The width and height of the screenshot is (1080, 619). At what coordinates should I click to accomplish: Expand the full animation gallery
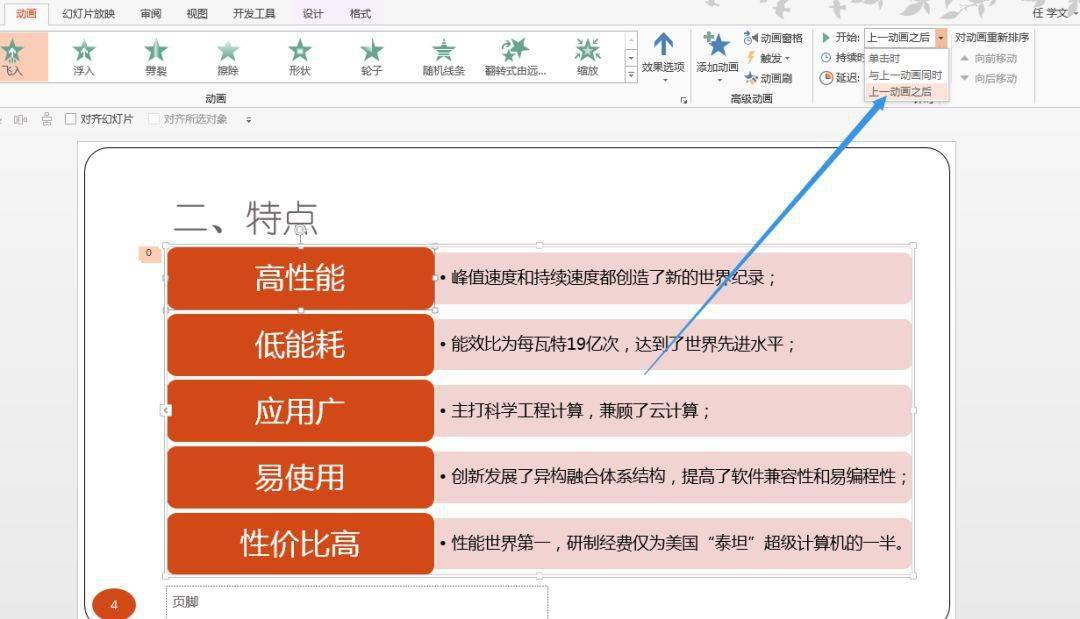pos(631,75)
